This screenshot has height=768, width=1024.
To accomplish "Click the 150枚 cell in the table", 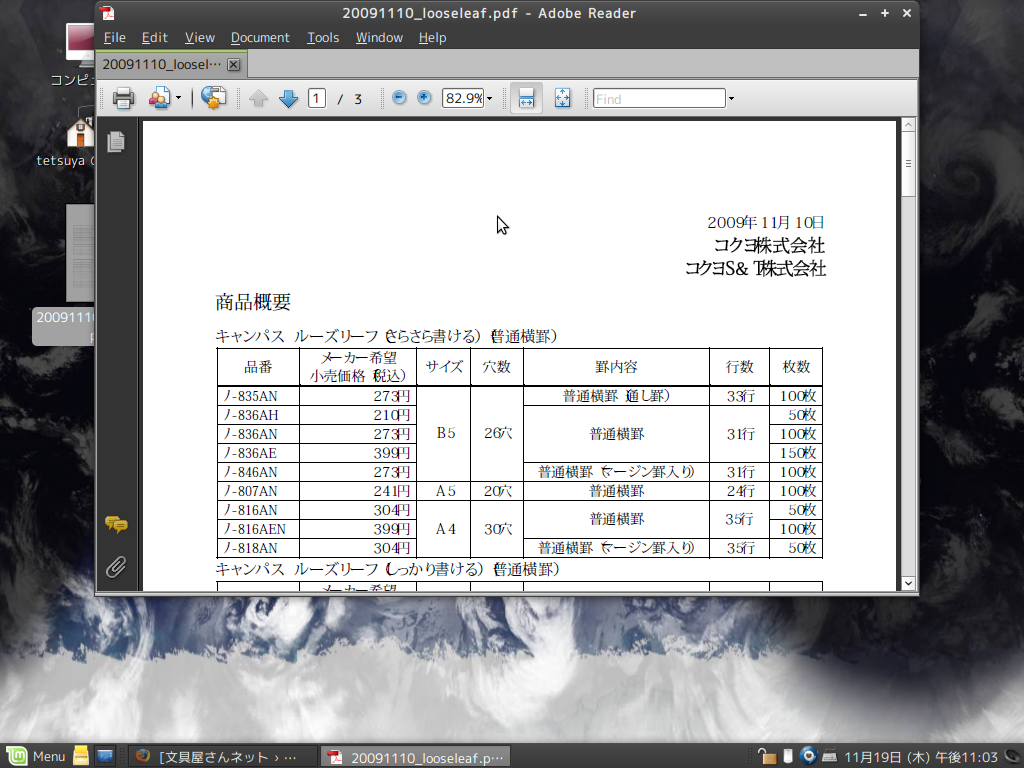I will tap(798, 453).
